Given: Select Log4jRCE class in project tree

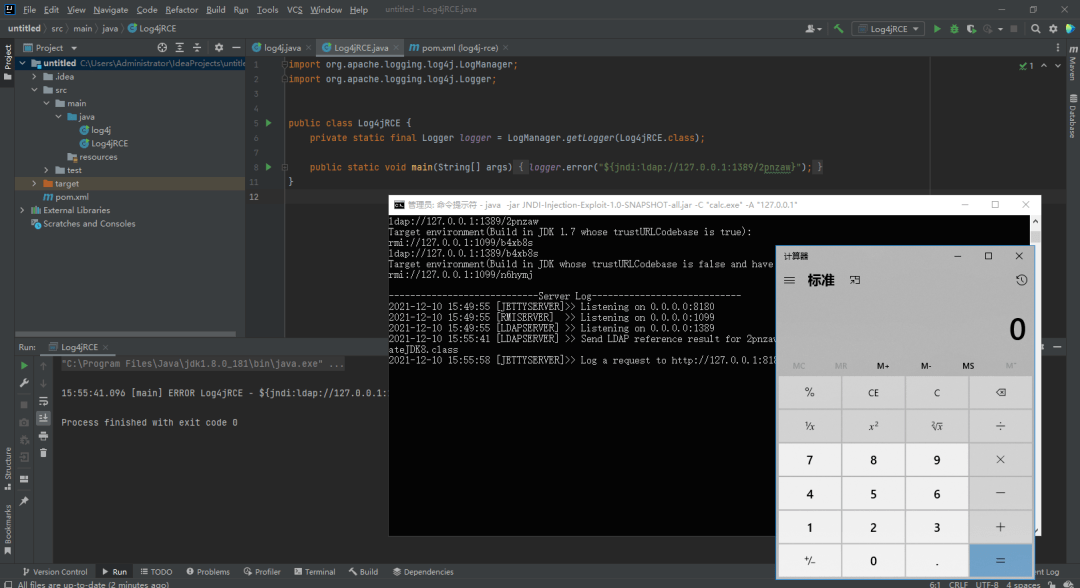Looking at the screenshot, I should pos(103,143).
